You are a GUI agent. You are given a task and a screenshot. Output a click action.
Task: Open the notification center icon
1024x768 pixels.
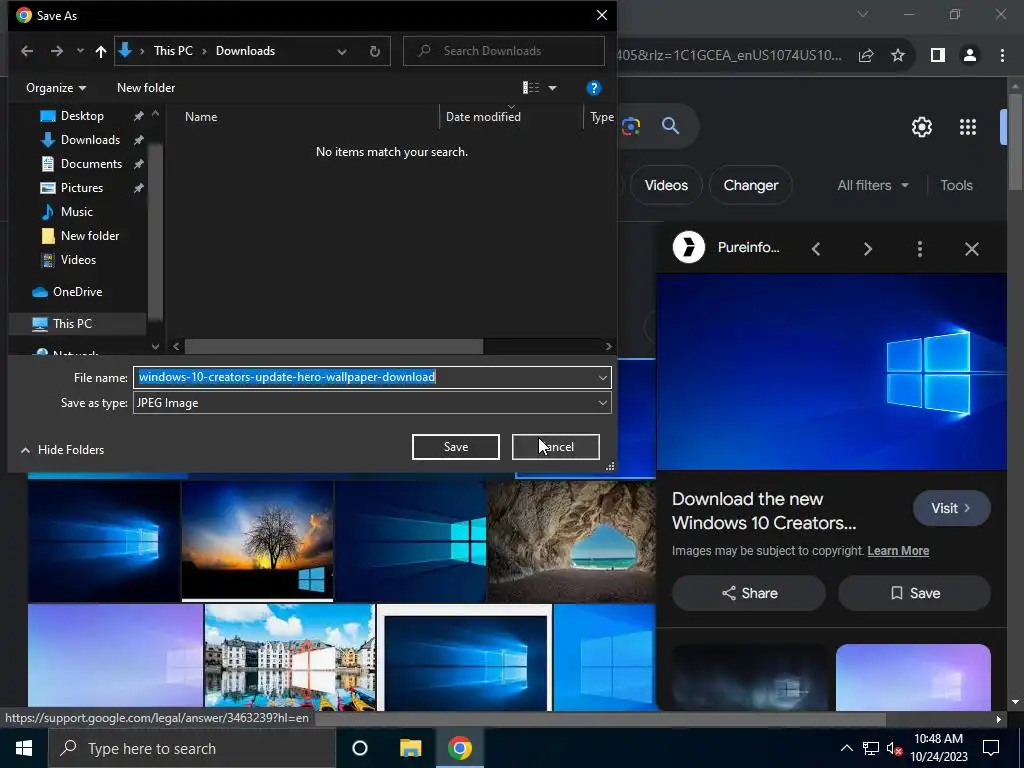[991, 748]
